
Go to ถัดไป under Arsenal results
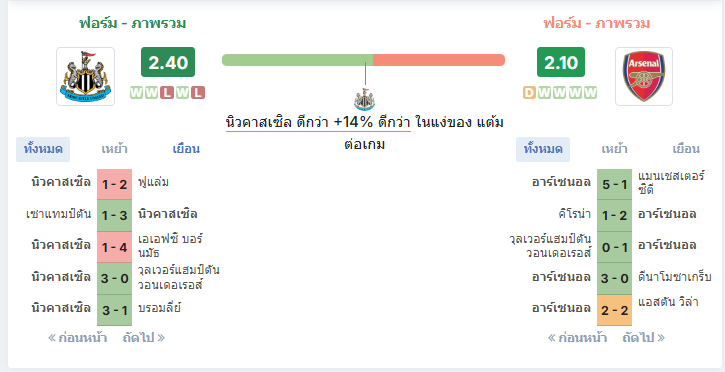point(644,338)
